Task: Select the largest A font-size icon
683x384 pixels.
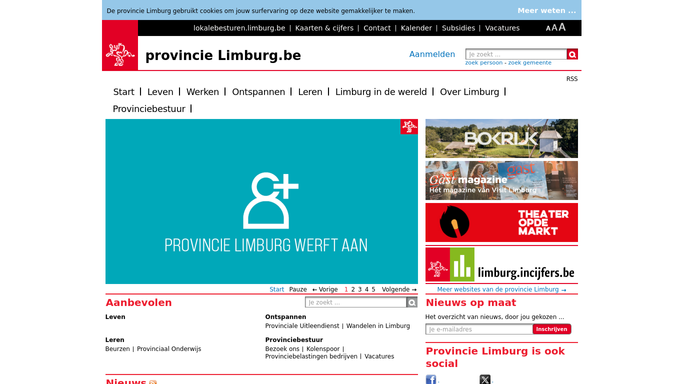Action: point(562,27)
